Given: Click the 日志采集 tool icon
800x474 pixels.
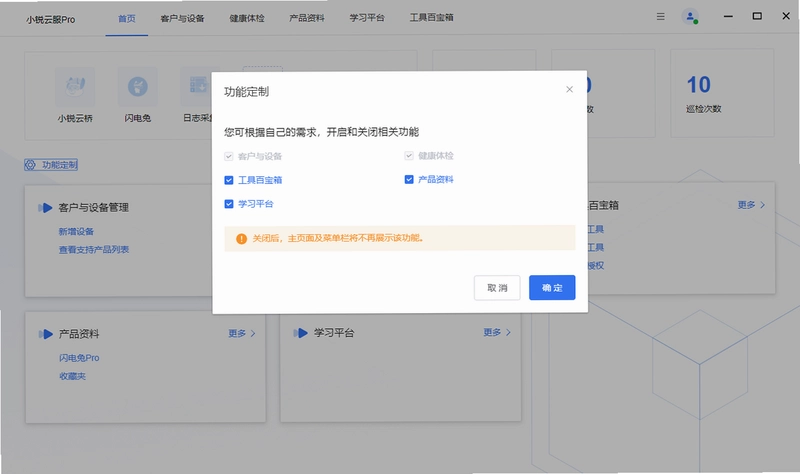Looking at the screenshot, I should click(196, 86).
